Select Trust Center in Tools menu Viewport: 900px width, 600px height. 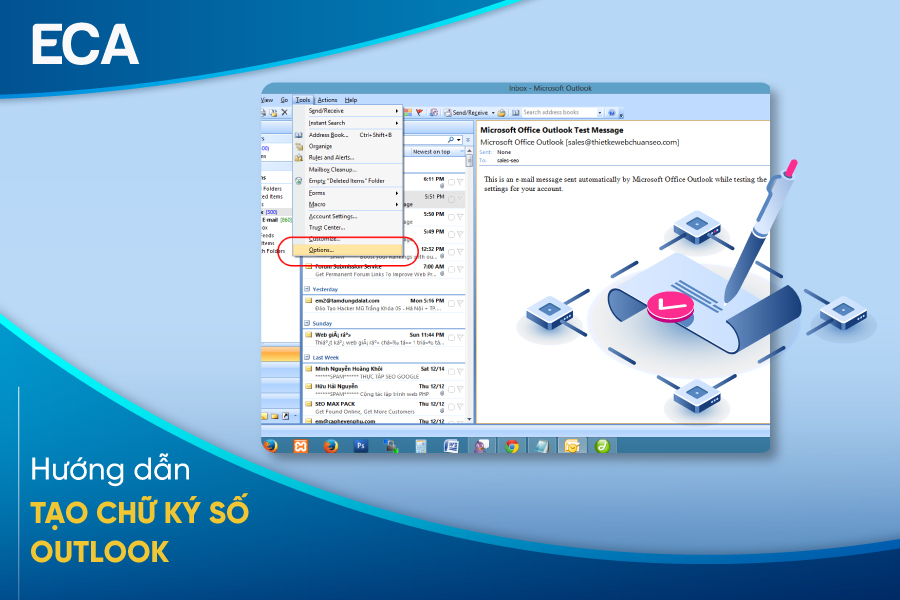(348, 227)
